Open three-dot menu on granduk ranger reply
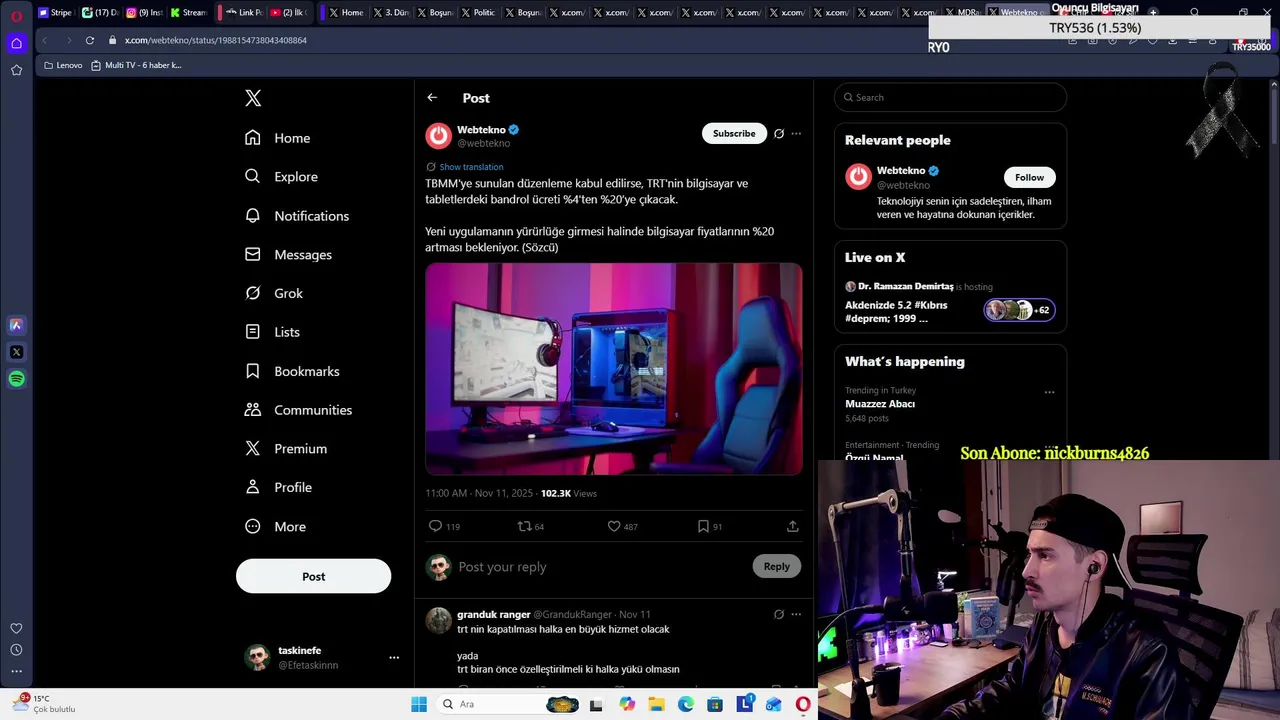 (x=796, y=614)
